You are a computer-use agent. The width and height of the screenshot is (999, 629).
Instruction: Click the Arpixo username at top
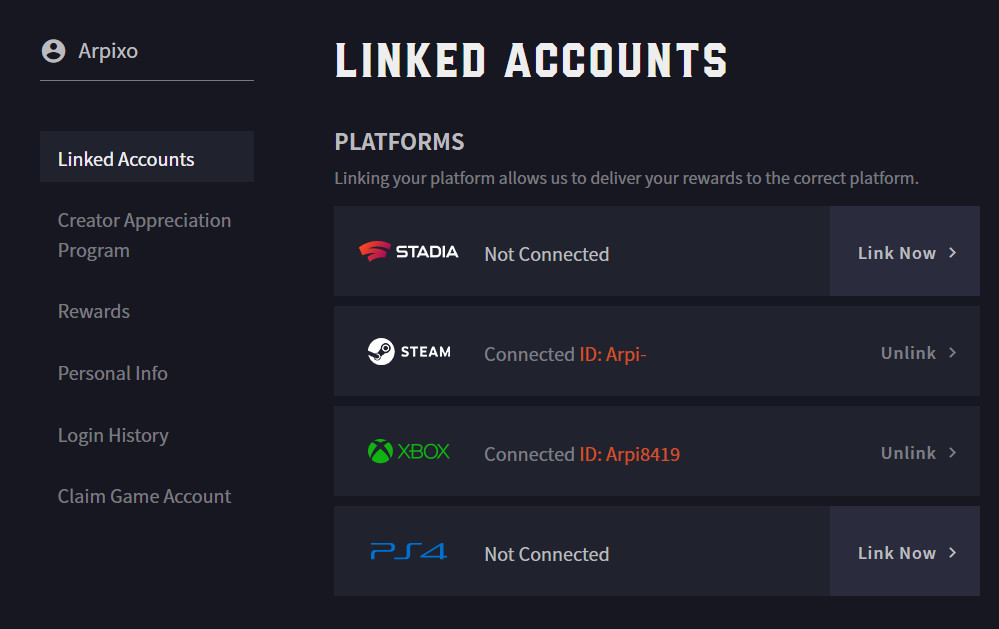(108, 51)
